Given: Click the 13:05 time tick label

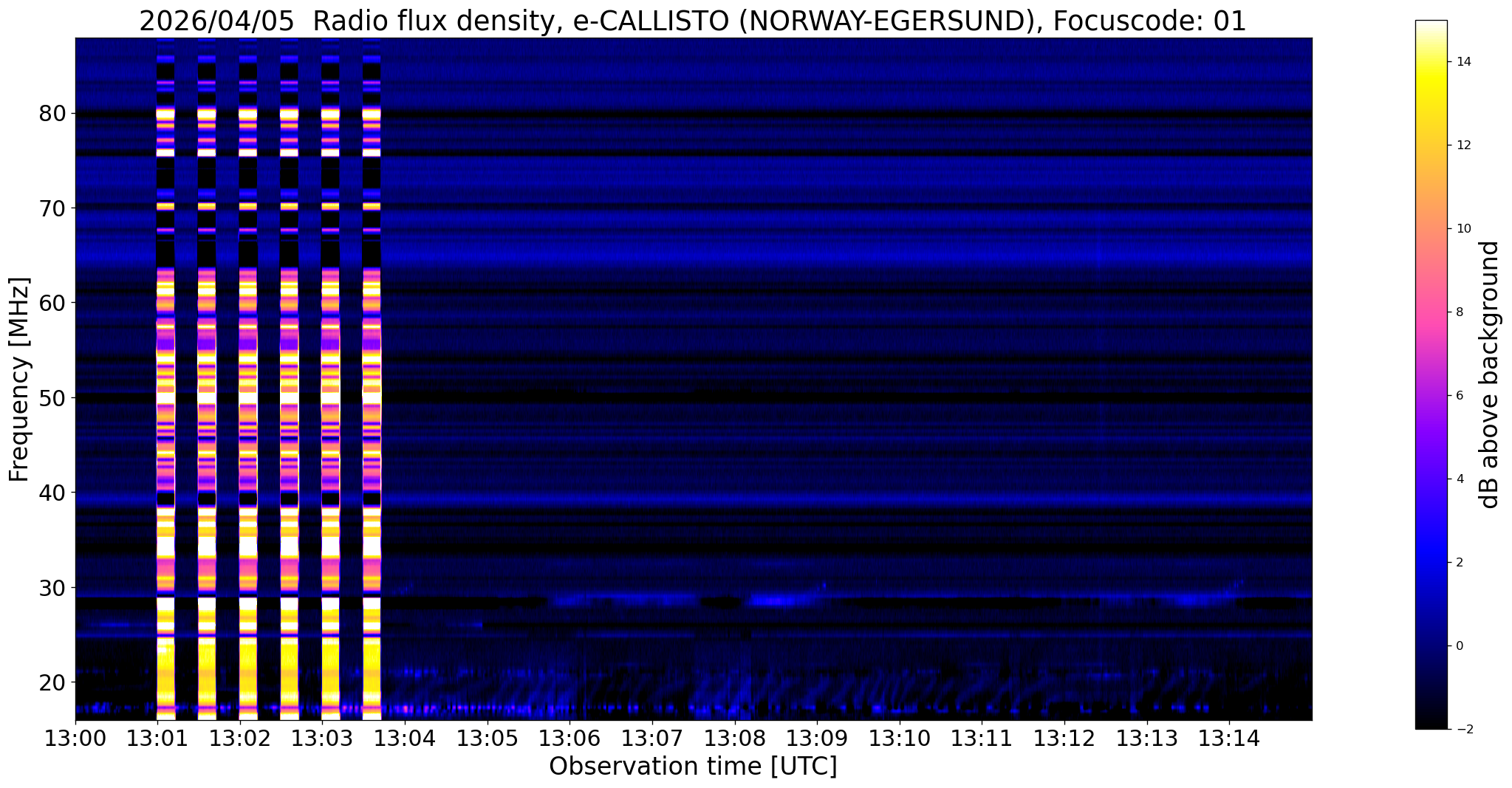Looking at the screenshot, I should (488, 738).
